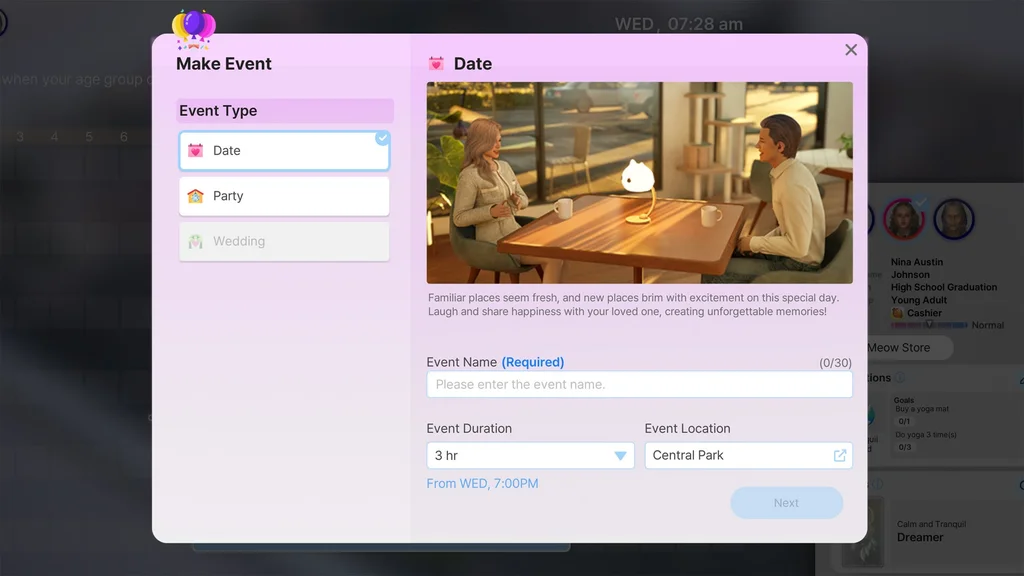1024x576 pixels.
Task: Select the Party event type
Action: pos(284,196)
